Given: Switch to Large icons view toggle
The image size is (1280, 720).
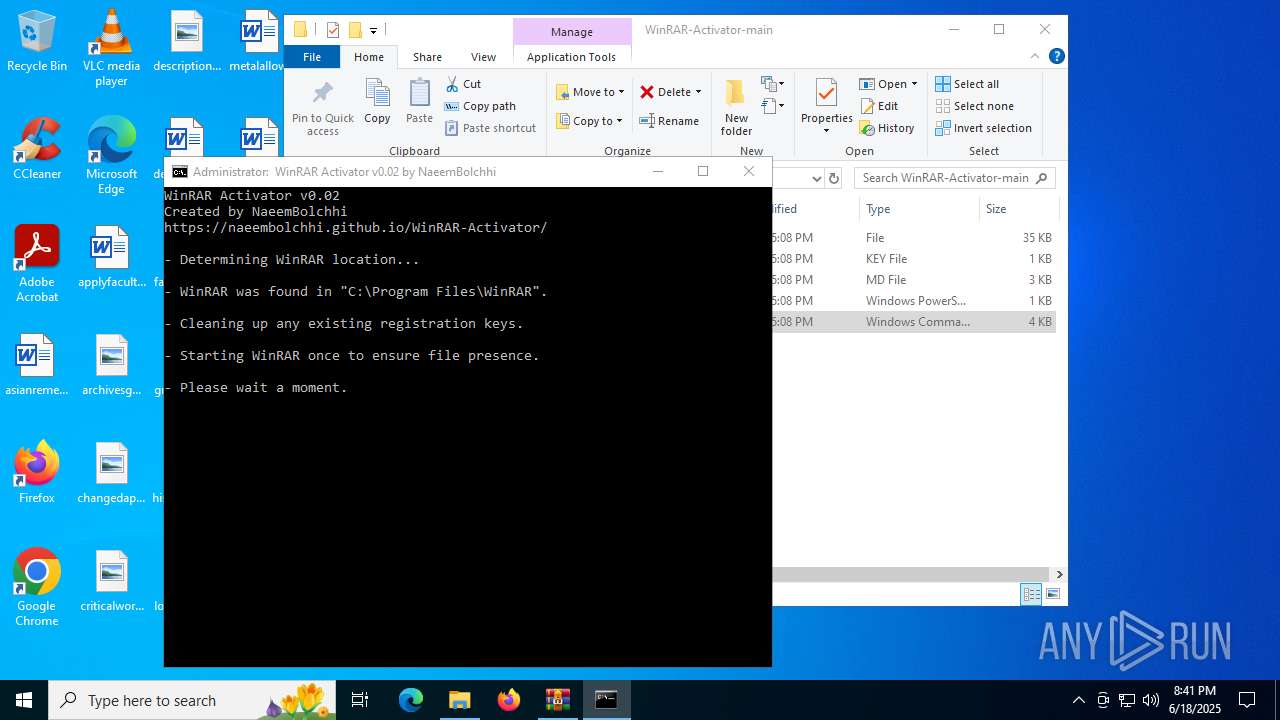Looking at the screenshot, I should (1052, 594).
